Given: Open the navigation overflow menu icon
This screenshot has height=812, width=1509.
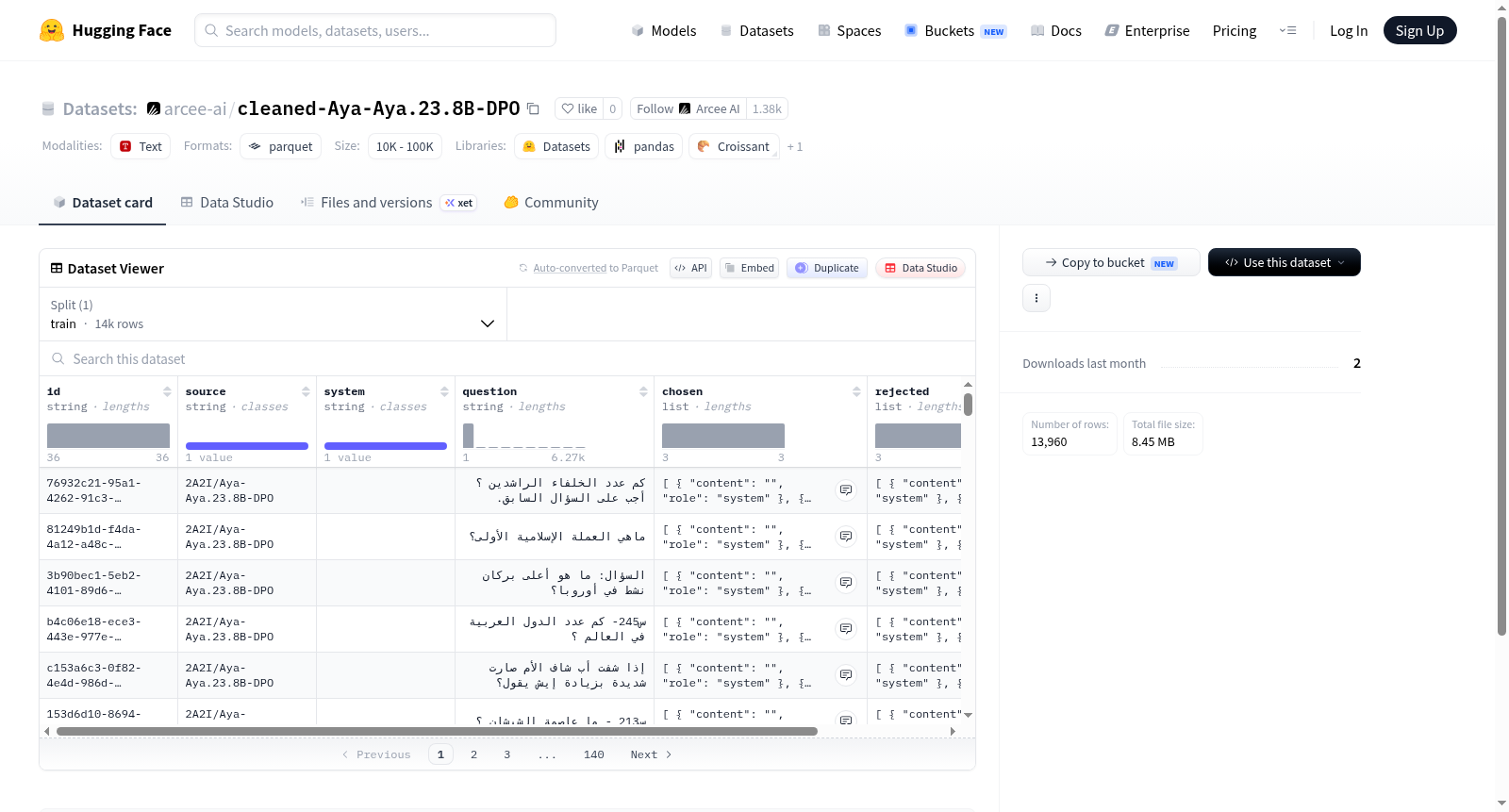Looking at the screenshot, I should click(x=1287, y=30).
